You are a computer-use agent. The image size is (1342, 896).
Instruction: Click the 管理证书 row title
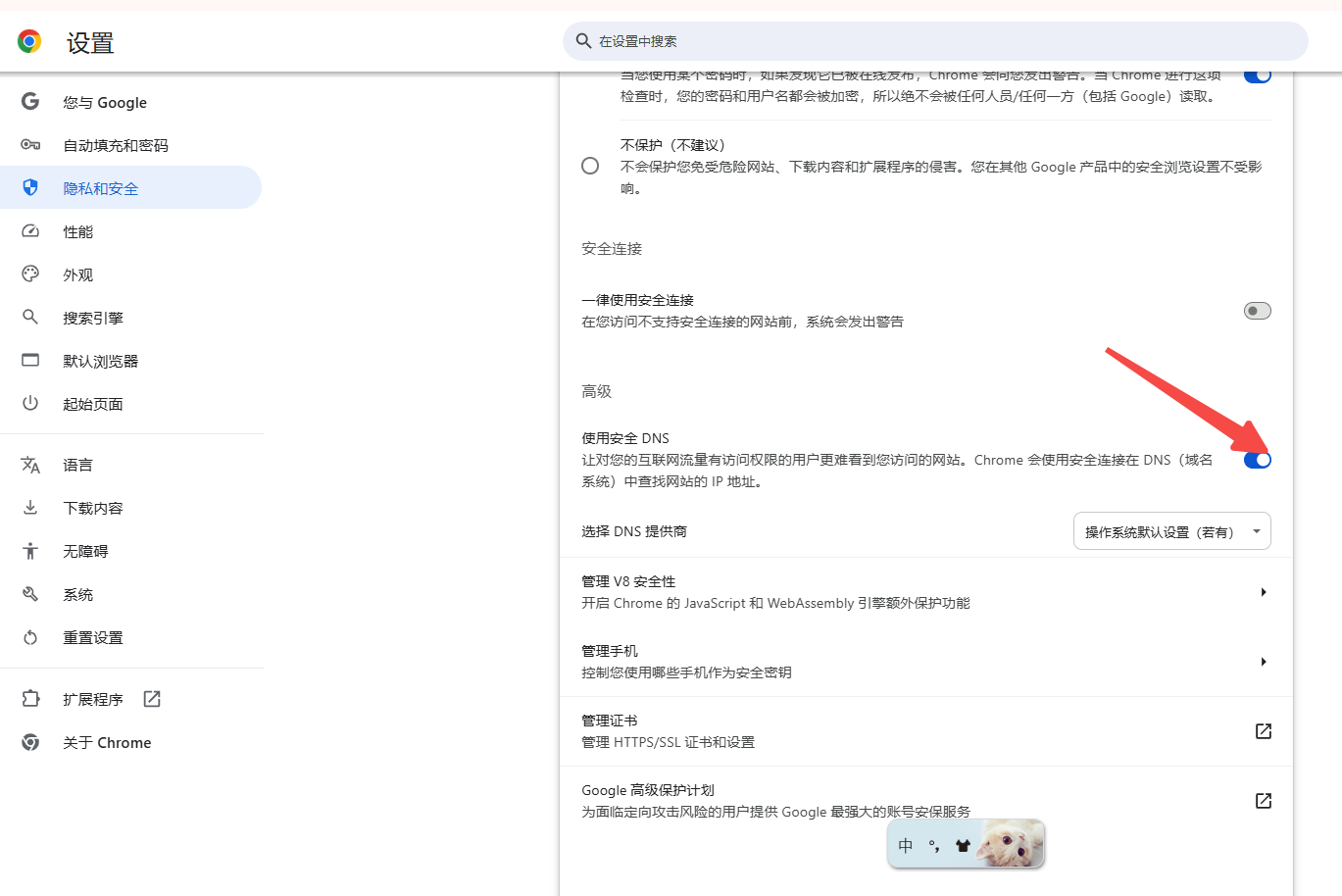(610, 721)
